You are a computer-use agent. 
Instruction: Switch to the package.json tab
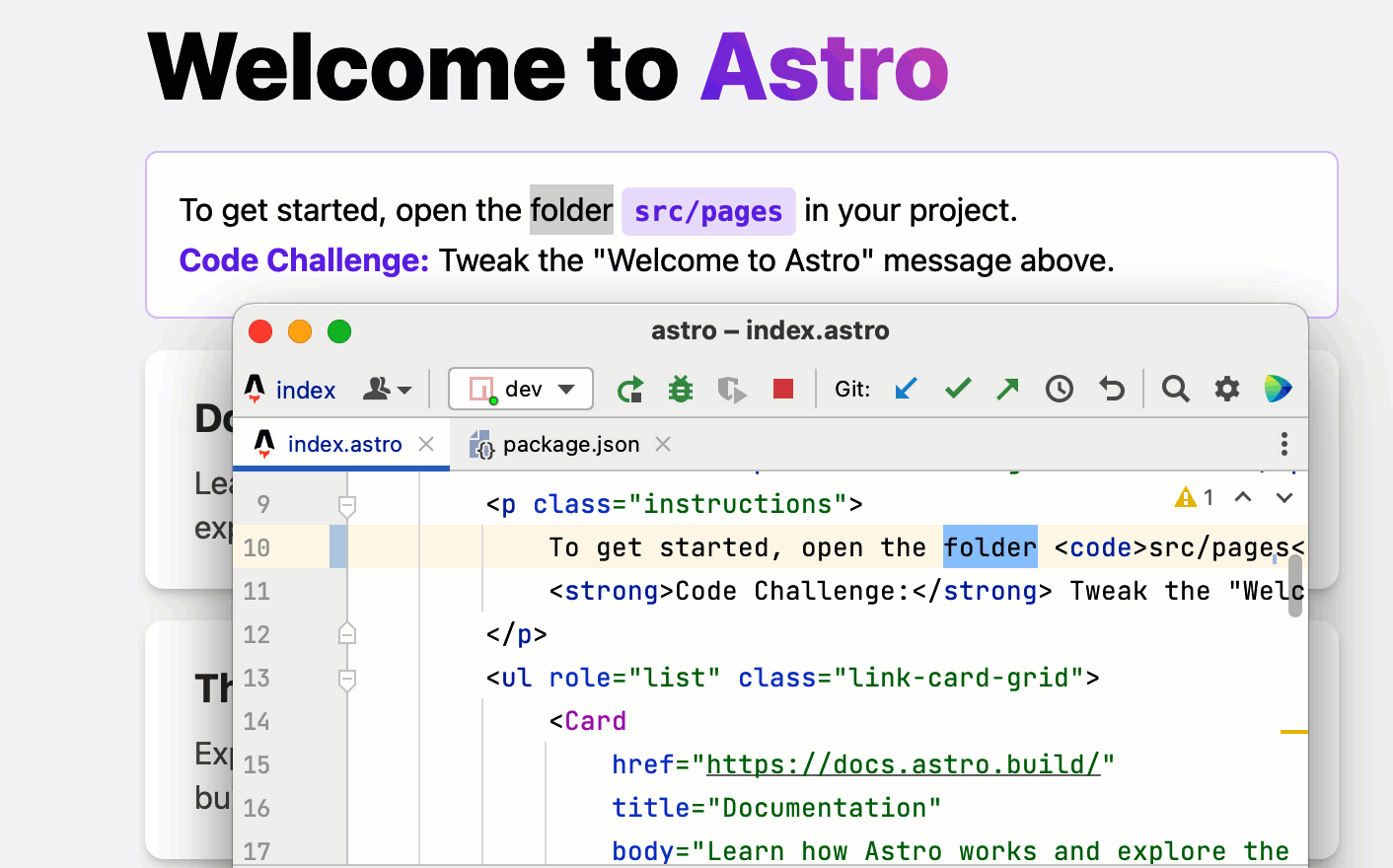[x=570, y=444]
